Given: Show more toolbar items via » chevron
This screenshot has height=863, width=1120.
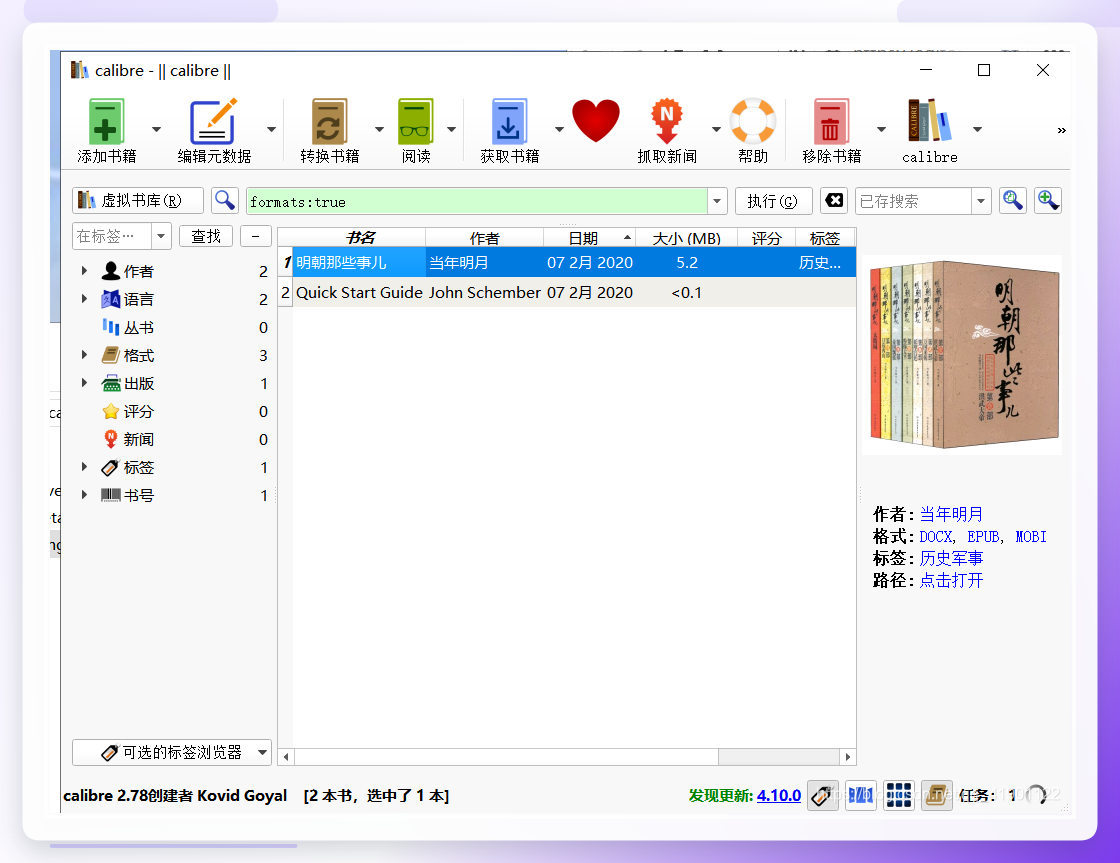Looking at the screenshot, I should click(x=1061, y=130).
